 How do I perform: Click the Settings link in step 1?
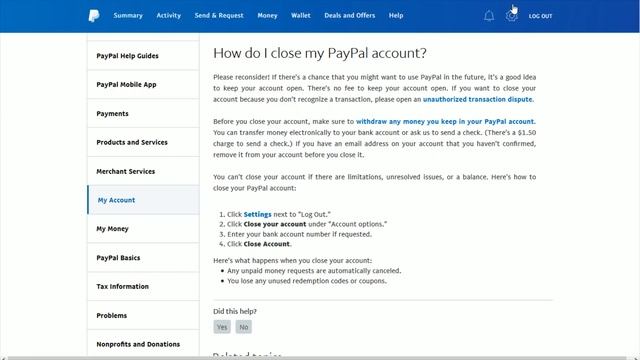tap(257, 214)
